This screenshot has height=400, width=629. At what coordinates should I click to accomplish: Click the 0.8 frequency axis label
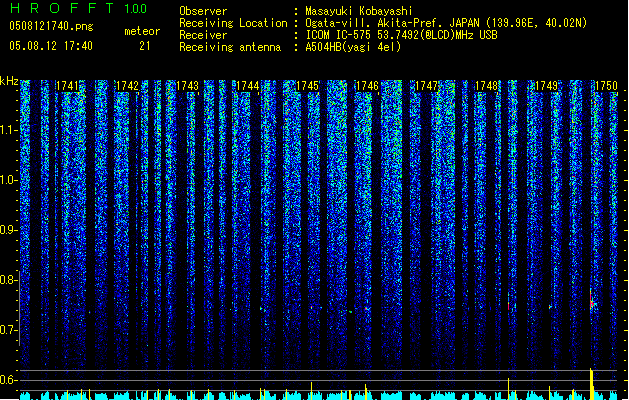tap(9, 280)
